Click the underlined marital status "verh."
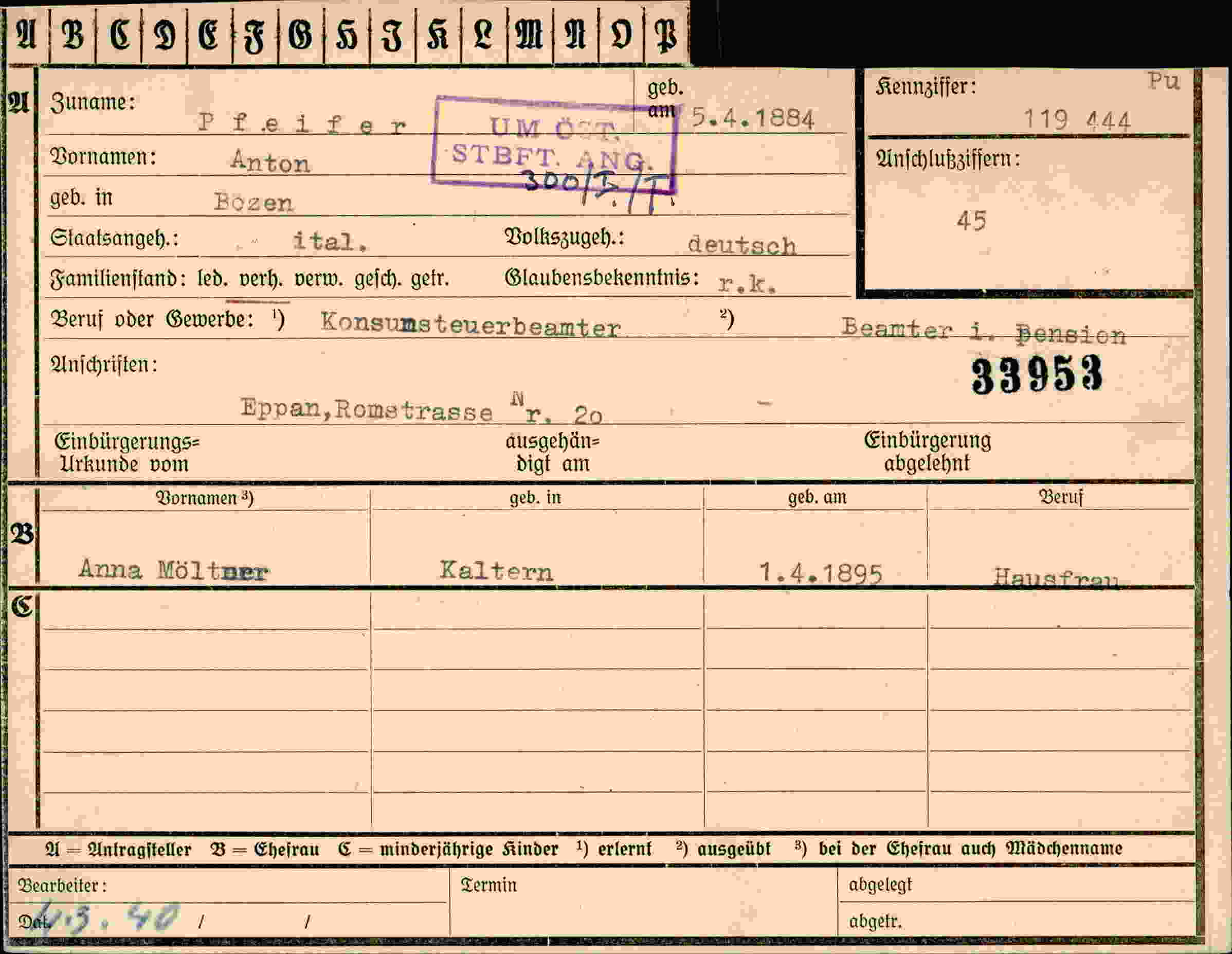The height and width of the screenshot is (954, 1232). click(261, 279)
